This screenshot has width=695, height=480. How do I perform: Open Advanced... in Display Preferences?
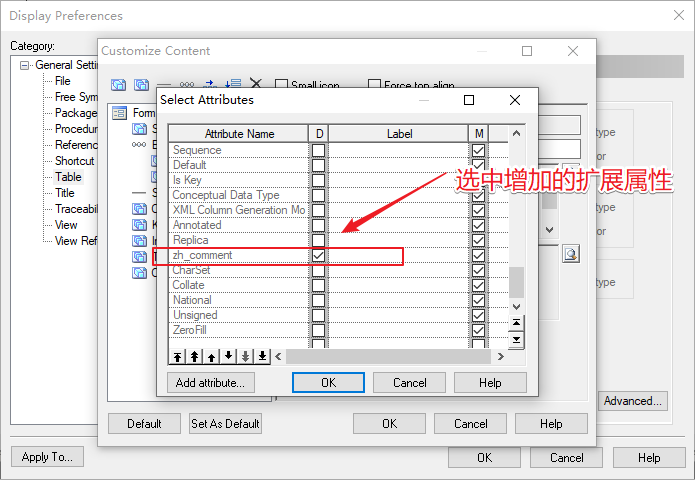(633, 401)
